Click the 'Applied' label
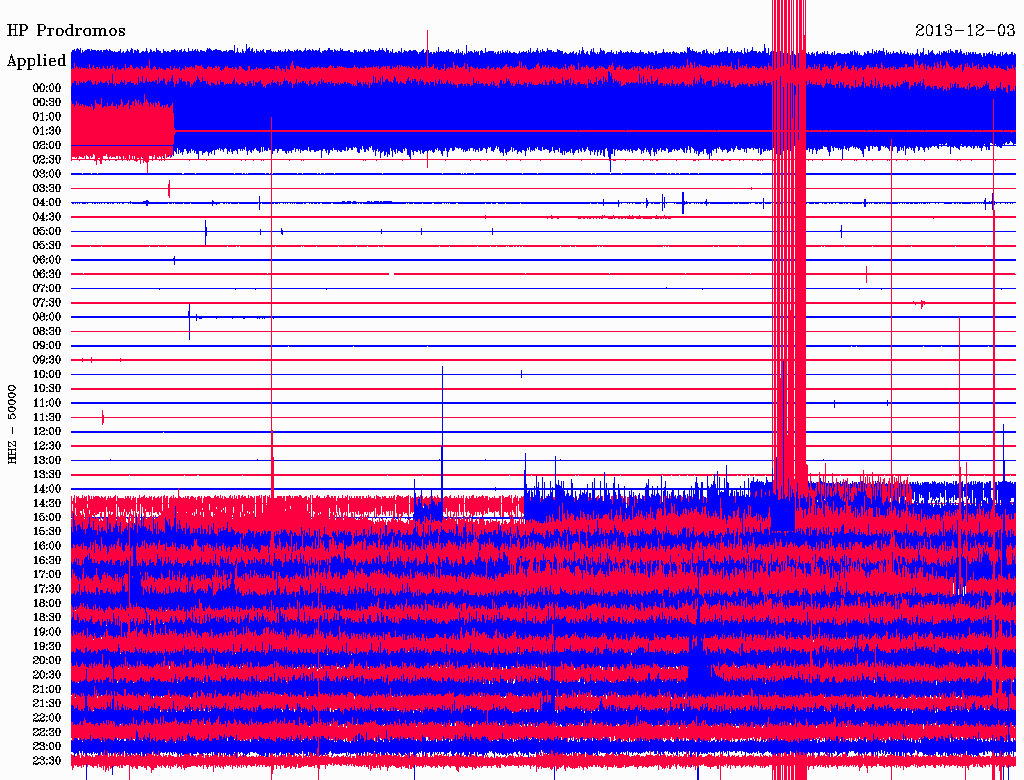This screenshot has height=780, width=1024. pyautogui.click(x=37, y=61)
